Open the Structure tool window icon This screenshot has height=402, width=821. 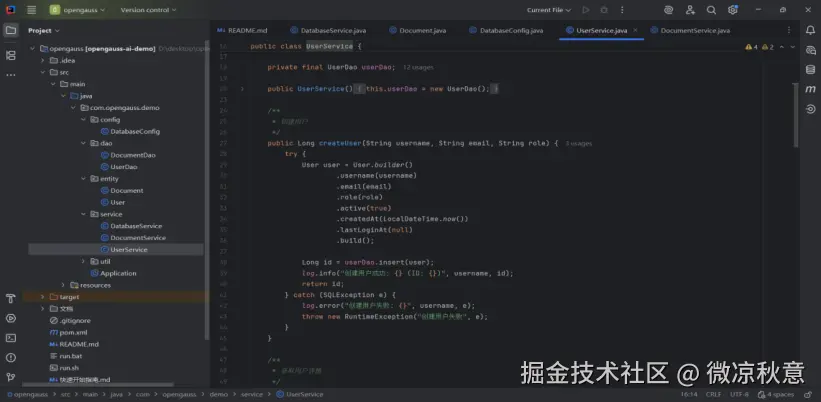(10, 55)
